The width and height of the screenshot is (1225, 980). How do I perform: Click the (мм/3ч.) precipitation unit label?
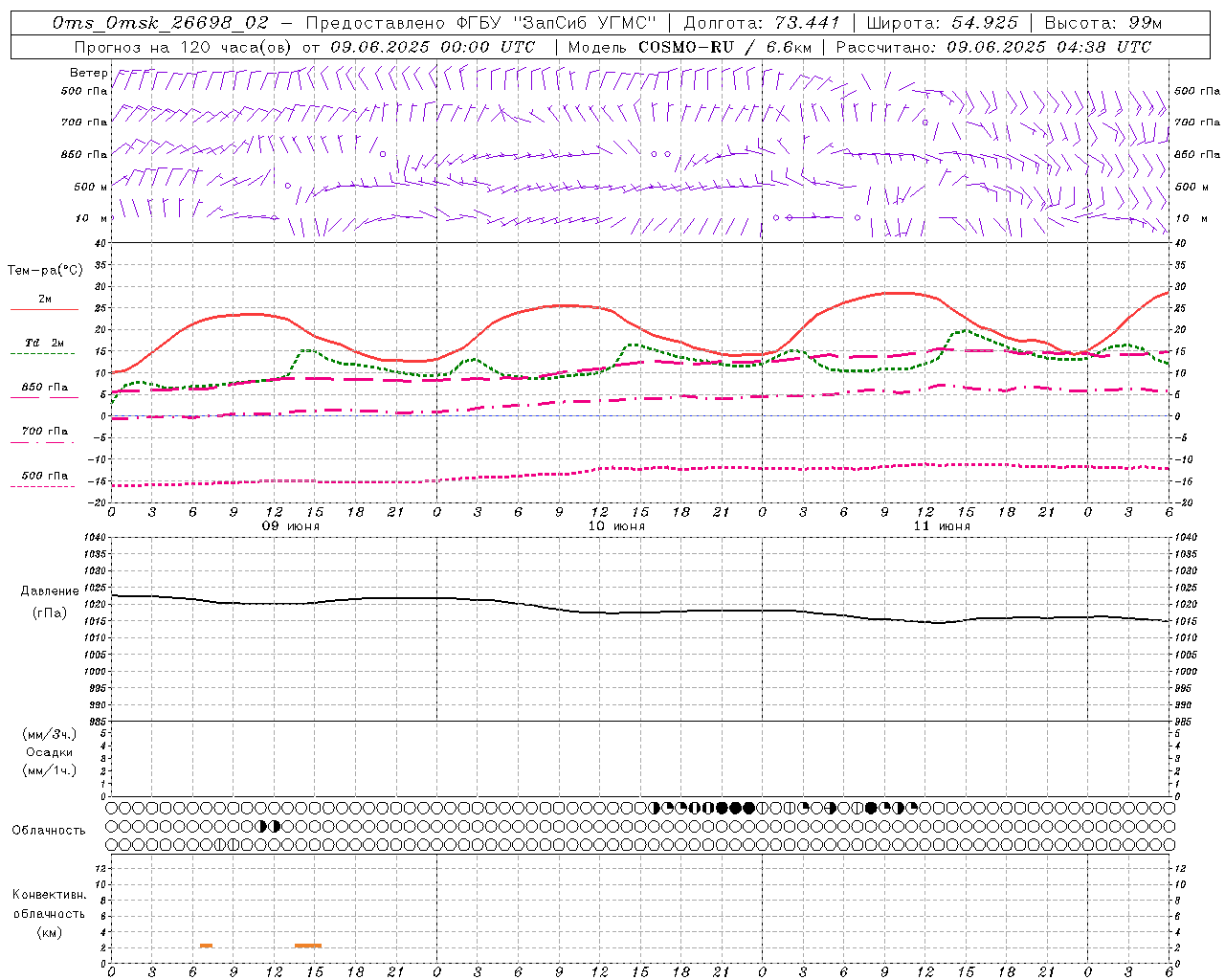pos(50,734)
